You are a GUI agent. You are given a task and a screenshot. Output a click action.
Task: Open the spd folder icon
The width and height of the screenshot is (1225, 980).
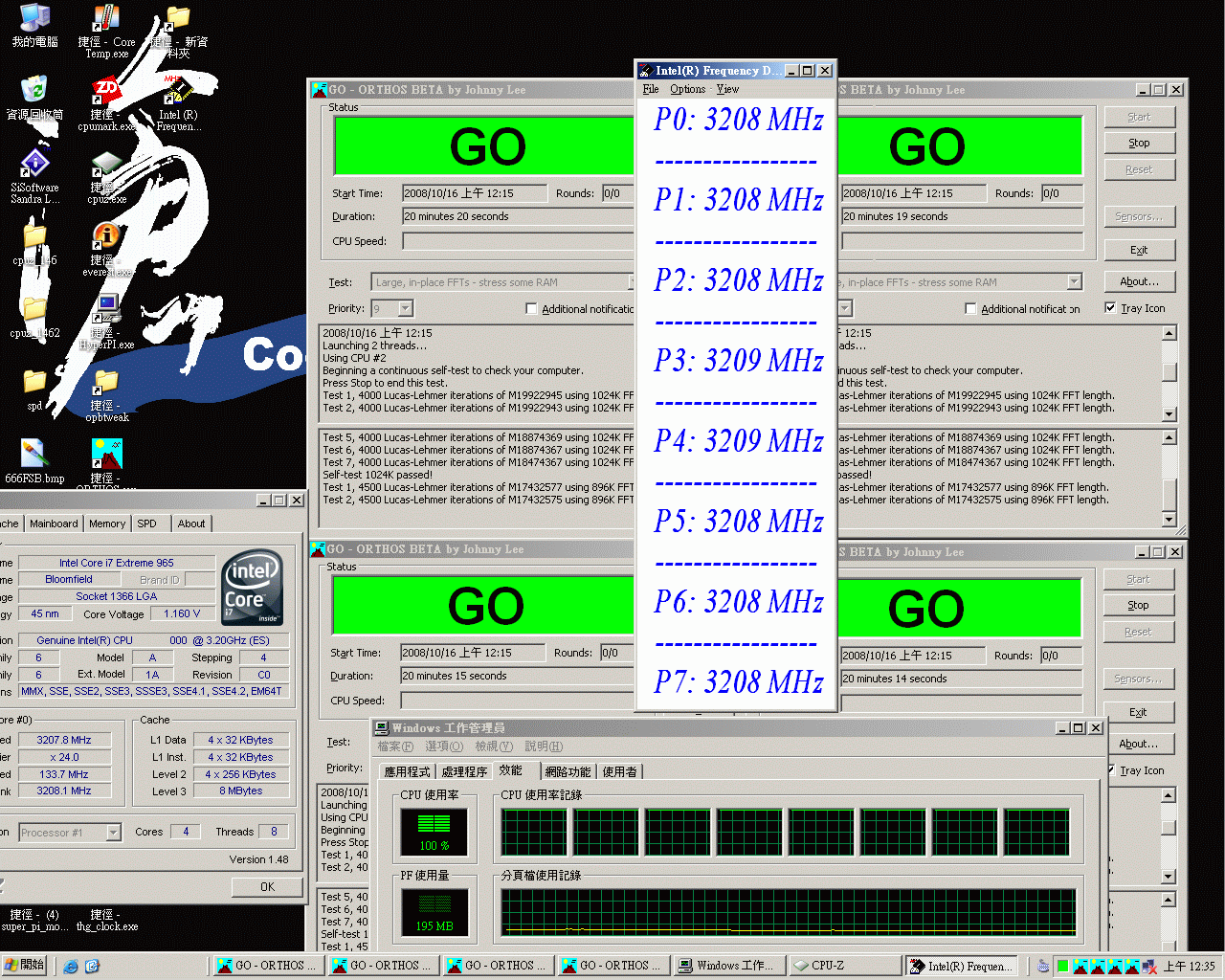[34, 381]
